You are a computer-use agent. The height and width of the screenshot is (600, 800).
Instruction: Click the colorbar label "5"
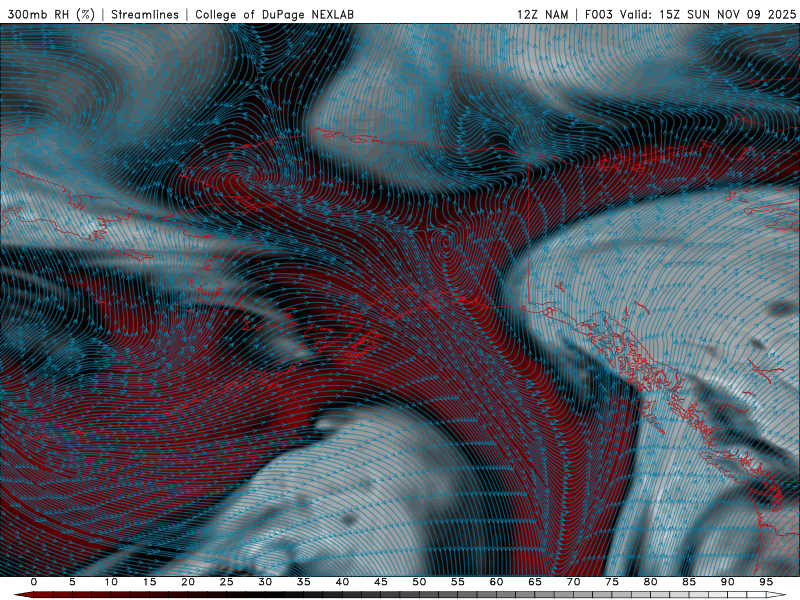pos(72,582)
